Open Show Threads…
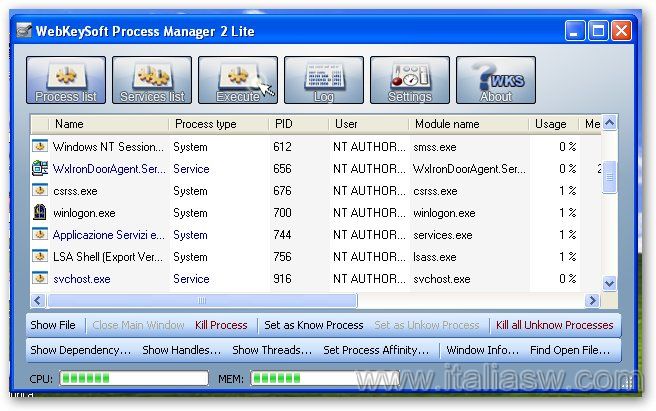Screen dimensions: 656x411 (272, 350)
